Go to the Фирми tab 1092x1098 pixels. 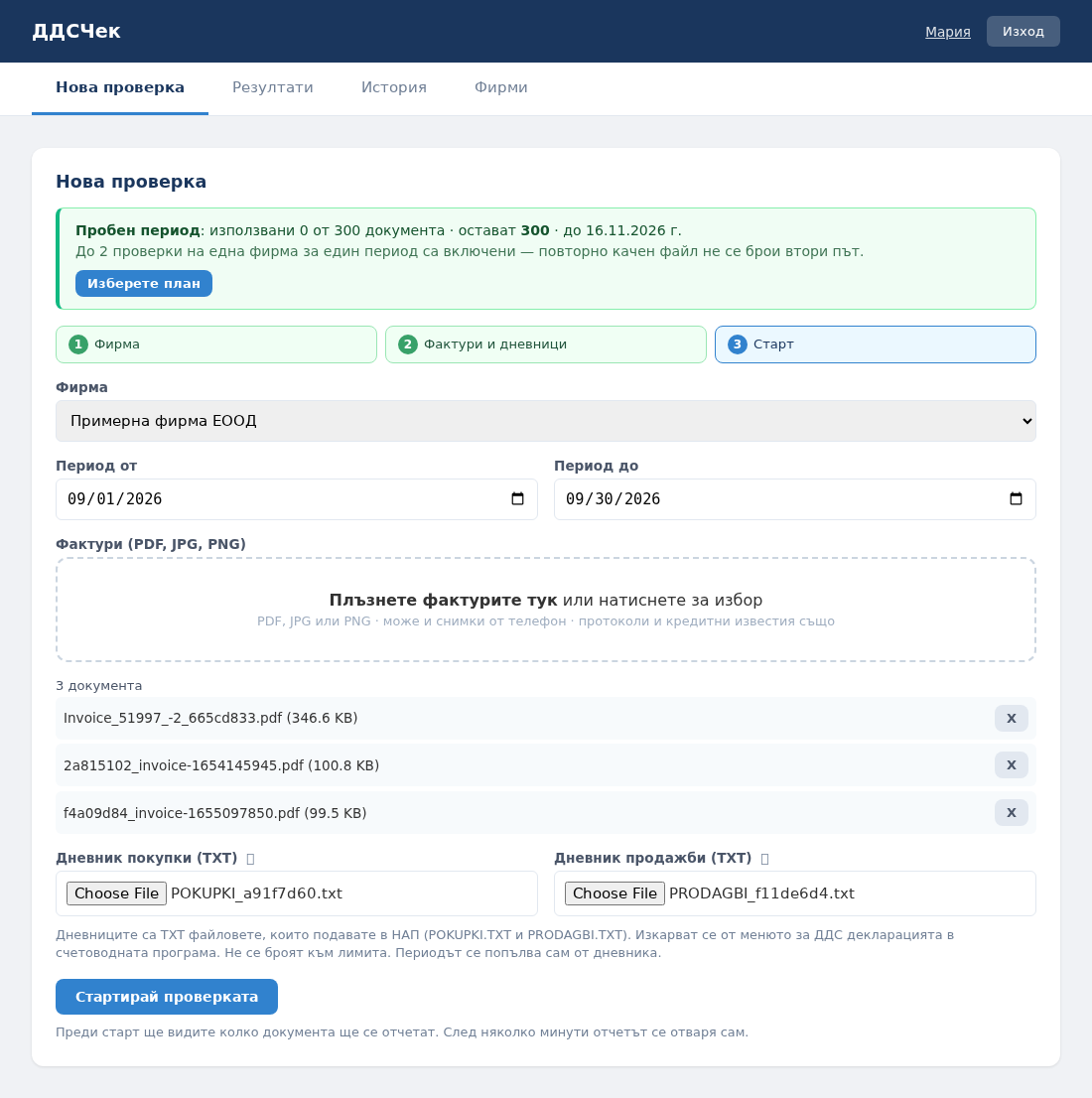click(x=500, y=87)
